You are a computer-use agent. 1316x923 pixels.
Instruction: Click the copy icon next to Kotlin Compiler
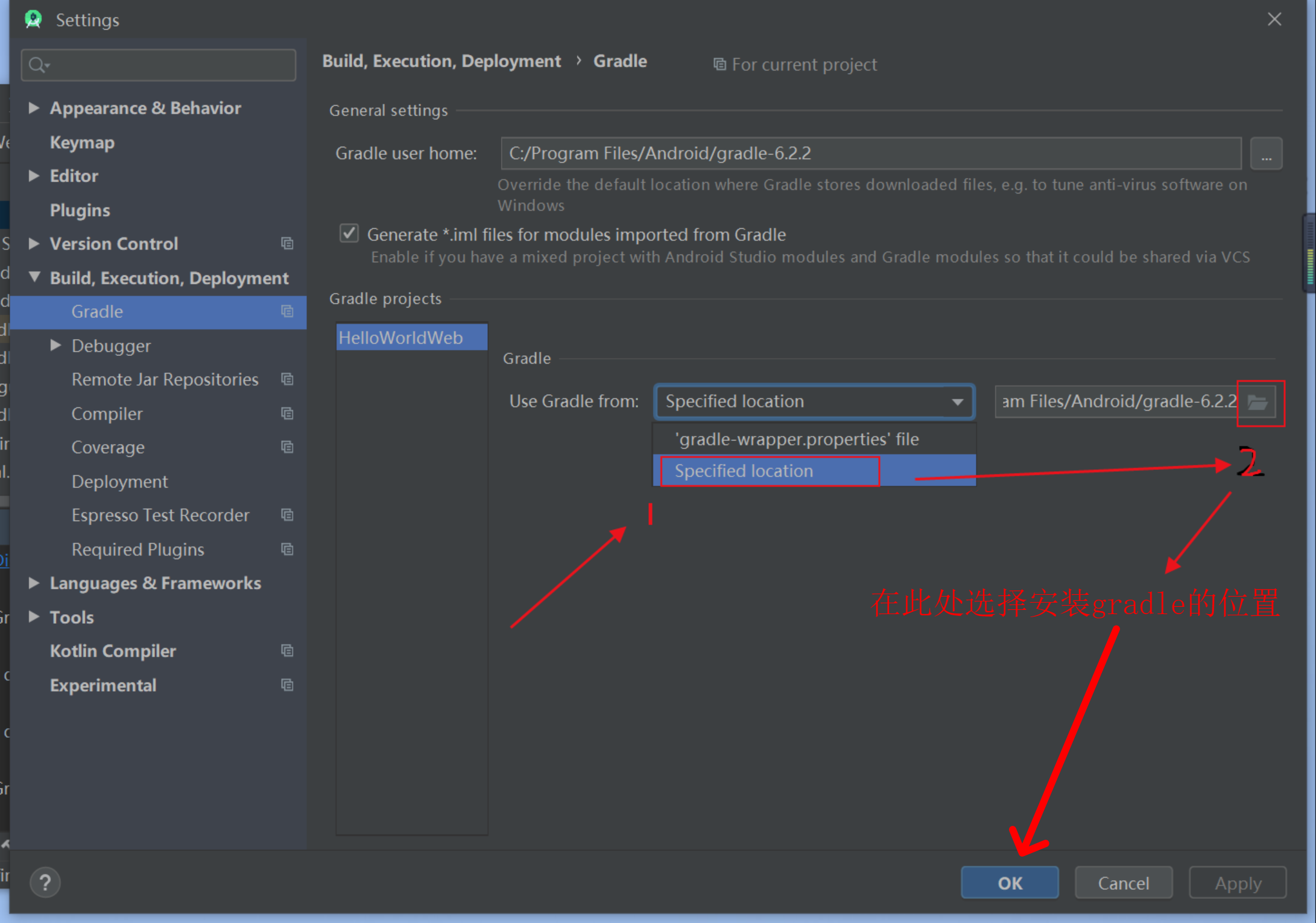point(287,651)
